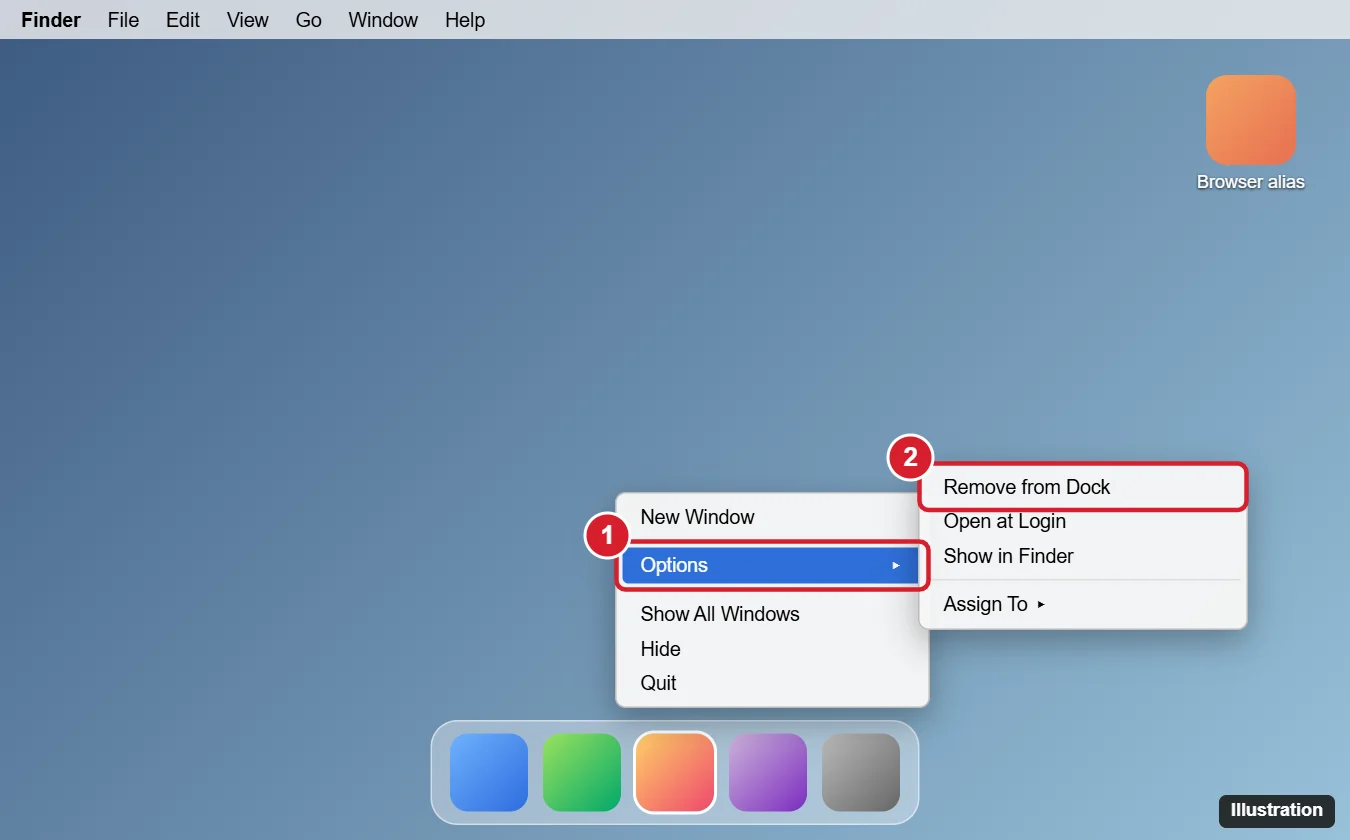Launch the green Dock app icon
Viewport: 1350px width, 840px height.
pyautogui.click(x=582, y=772)
